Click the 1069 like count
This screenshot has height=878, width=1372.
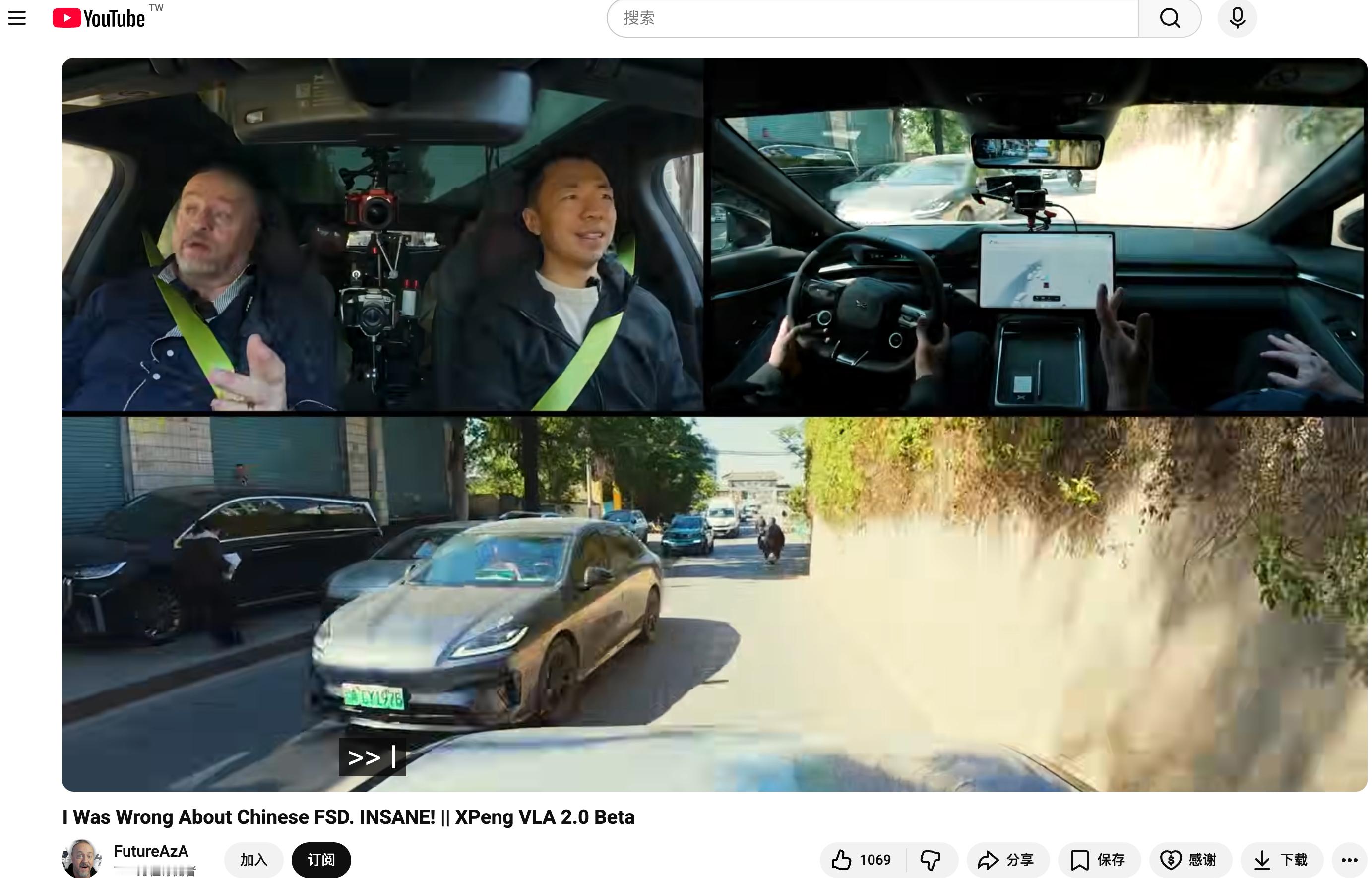(x=874, y=859)
